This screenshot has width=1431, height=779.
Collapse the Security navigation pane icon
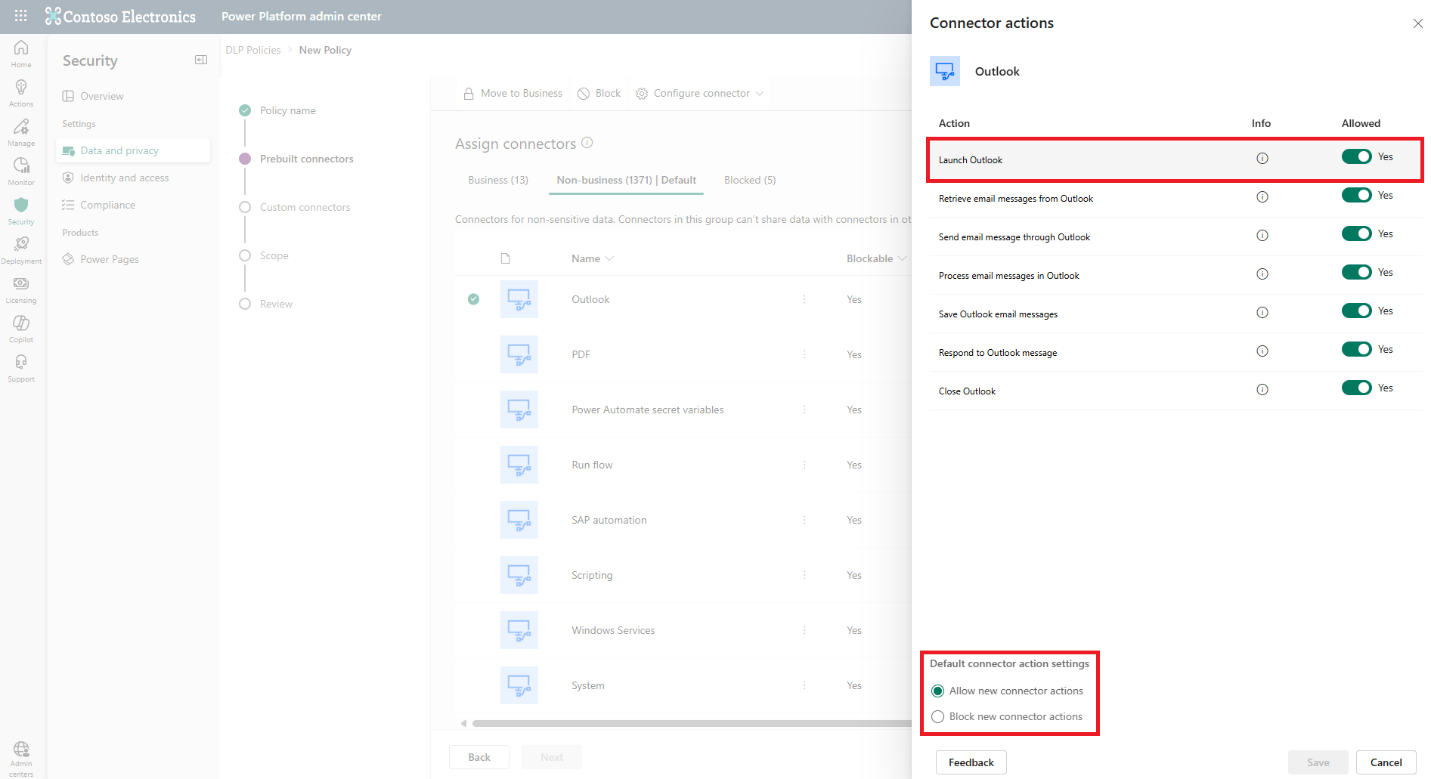point(201,60)
